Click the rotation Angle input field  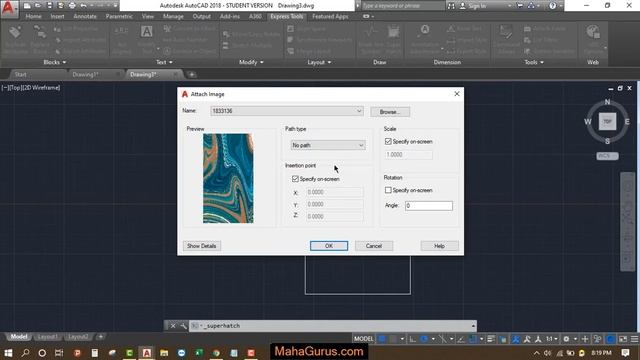tap(429, 206)
